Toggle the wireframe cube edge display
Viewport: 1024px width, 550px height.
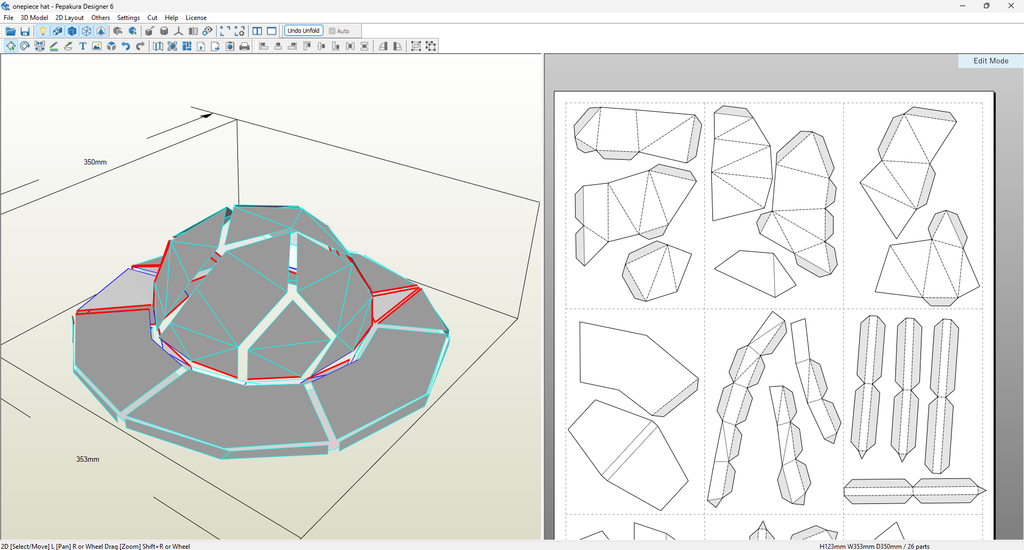click(86, 31)
